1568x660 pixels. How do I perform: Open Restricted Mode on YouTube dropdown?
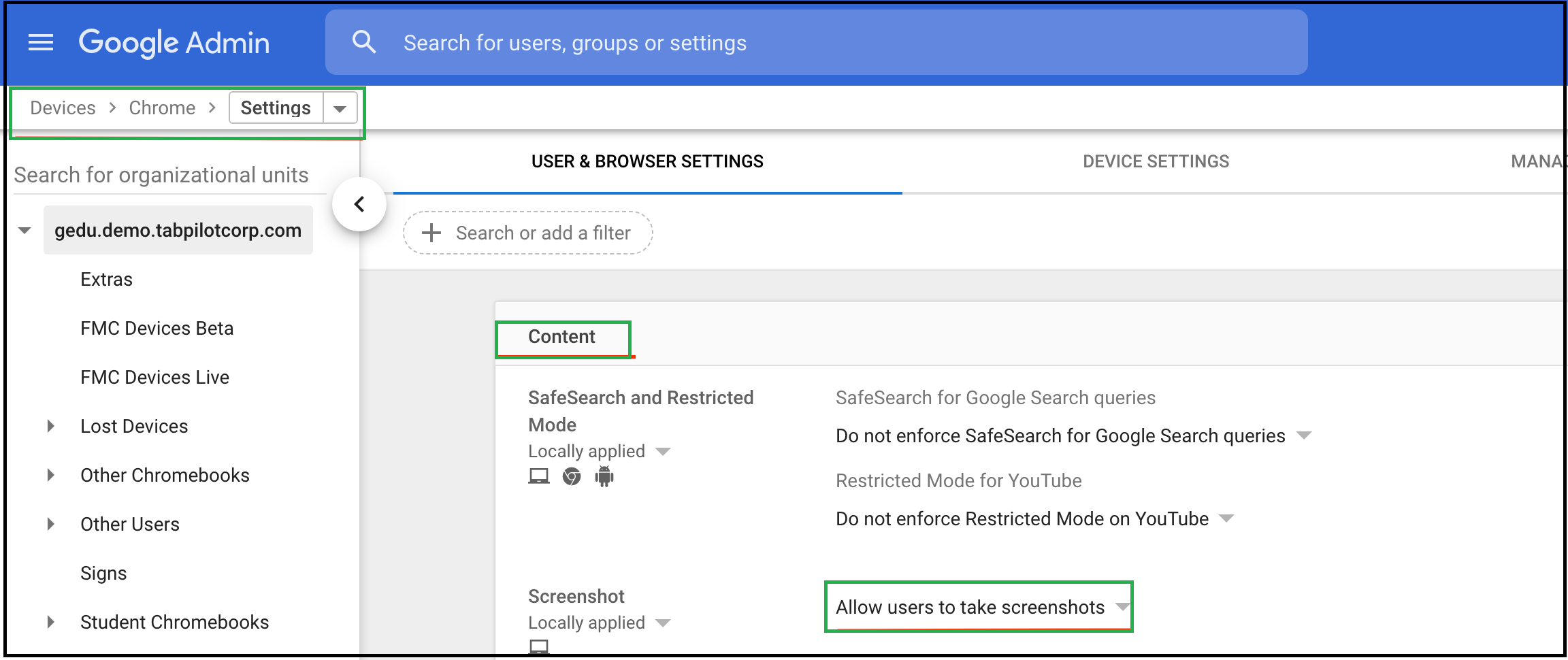1034,518
